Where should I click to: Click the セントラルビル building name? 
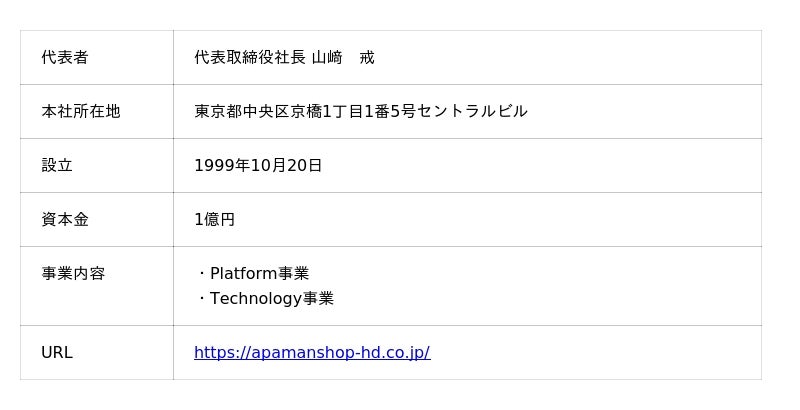(472, 111)
